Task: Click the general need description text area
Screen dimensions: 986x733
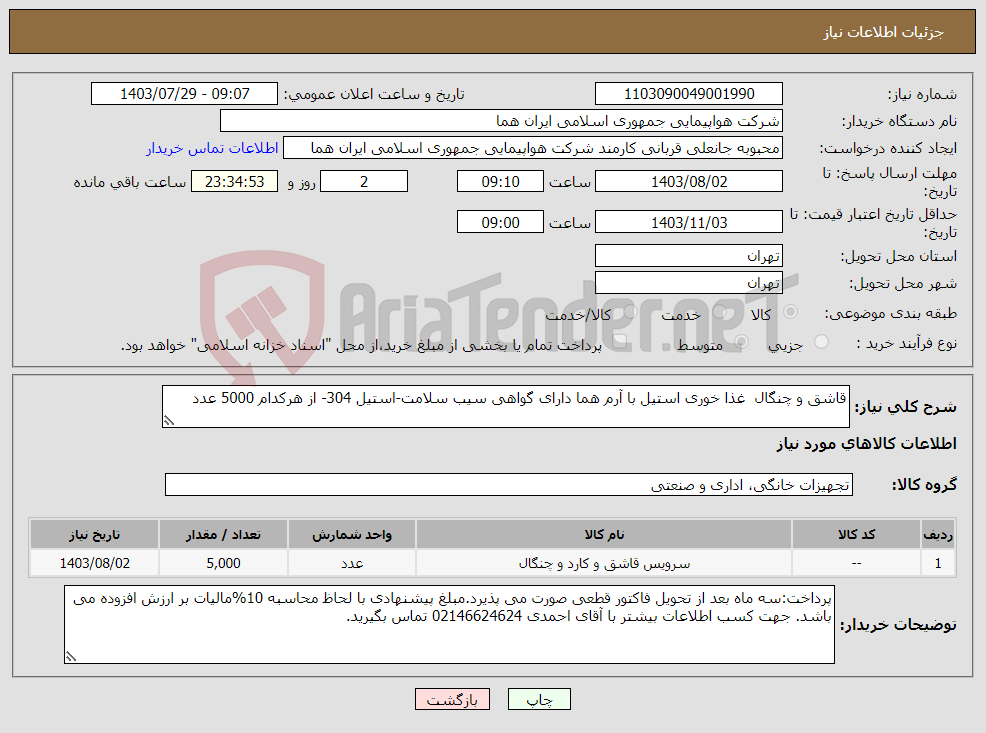Action: [506, 407]
